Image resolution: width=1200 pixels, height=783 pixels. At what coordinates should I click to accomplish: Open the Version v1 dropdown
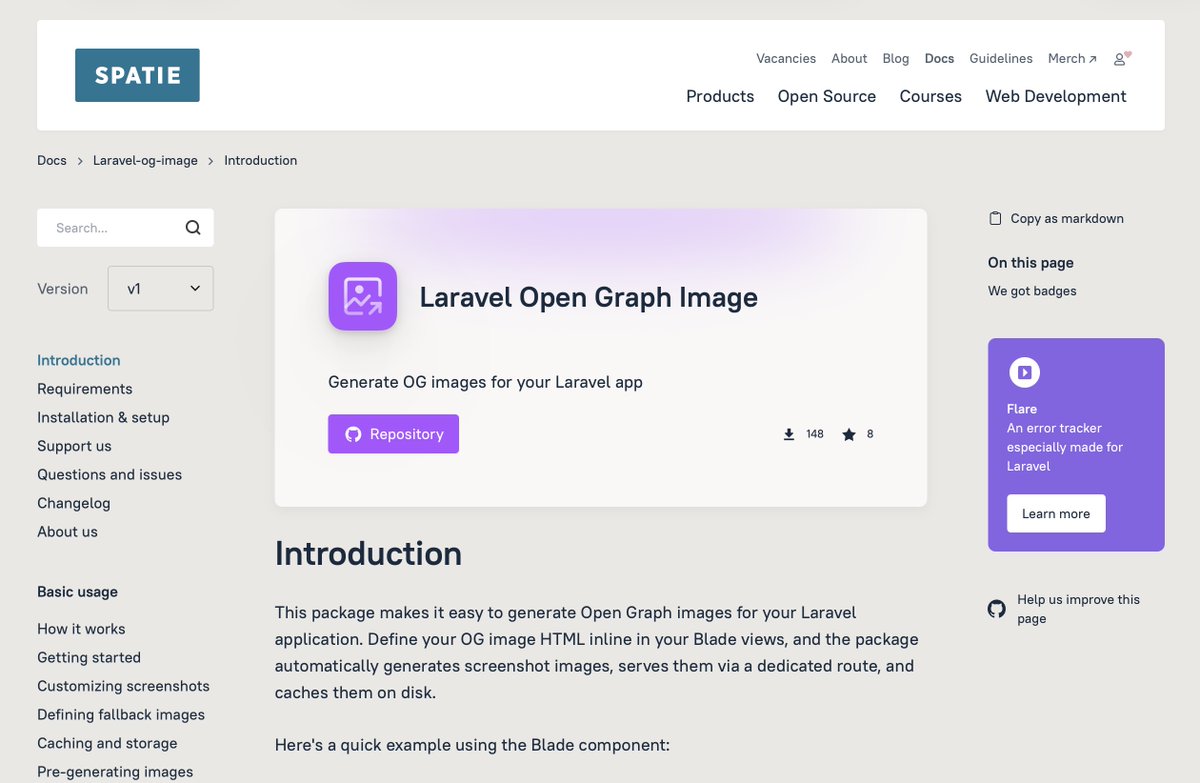[161, 288]
